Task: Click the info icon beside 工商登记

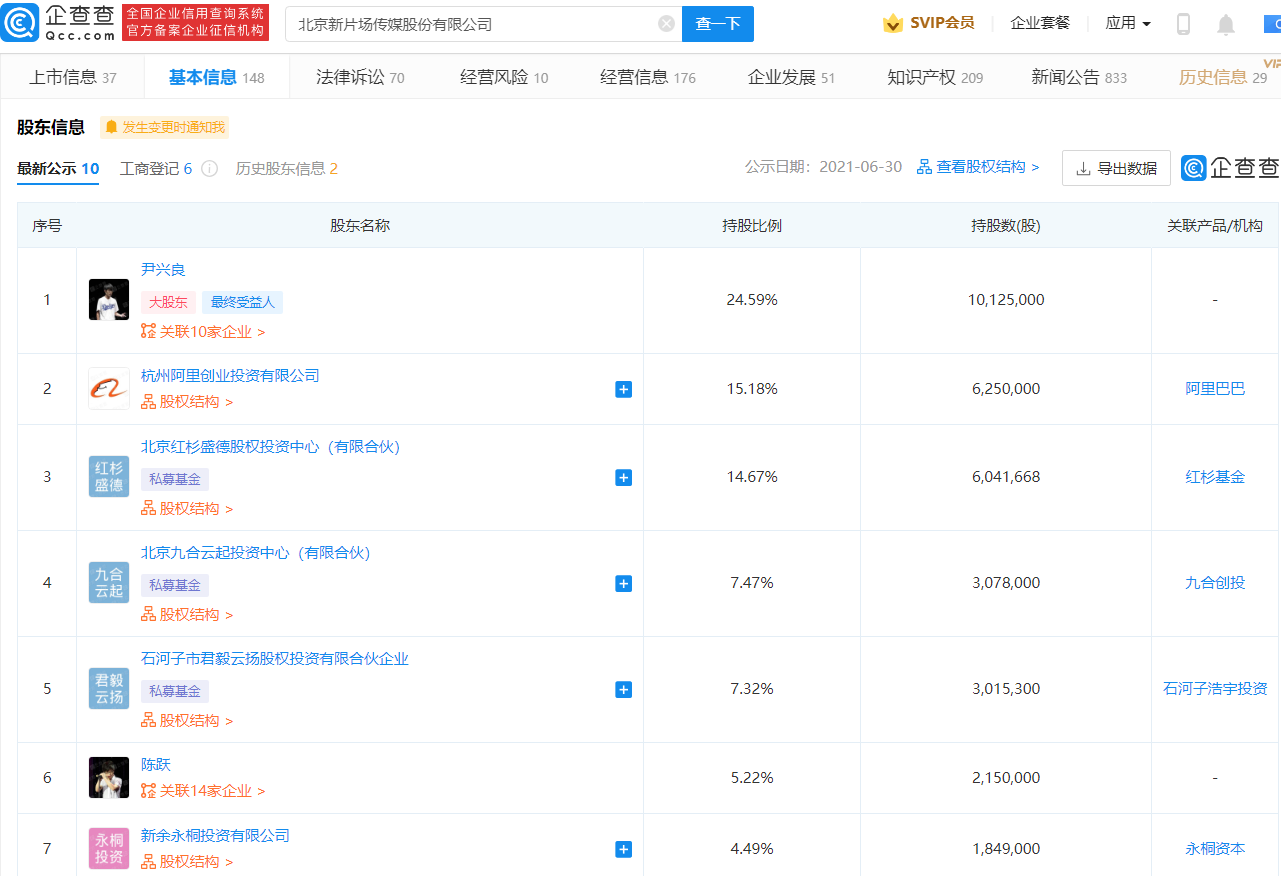Action: (x=209, y=169)
